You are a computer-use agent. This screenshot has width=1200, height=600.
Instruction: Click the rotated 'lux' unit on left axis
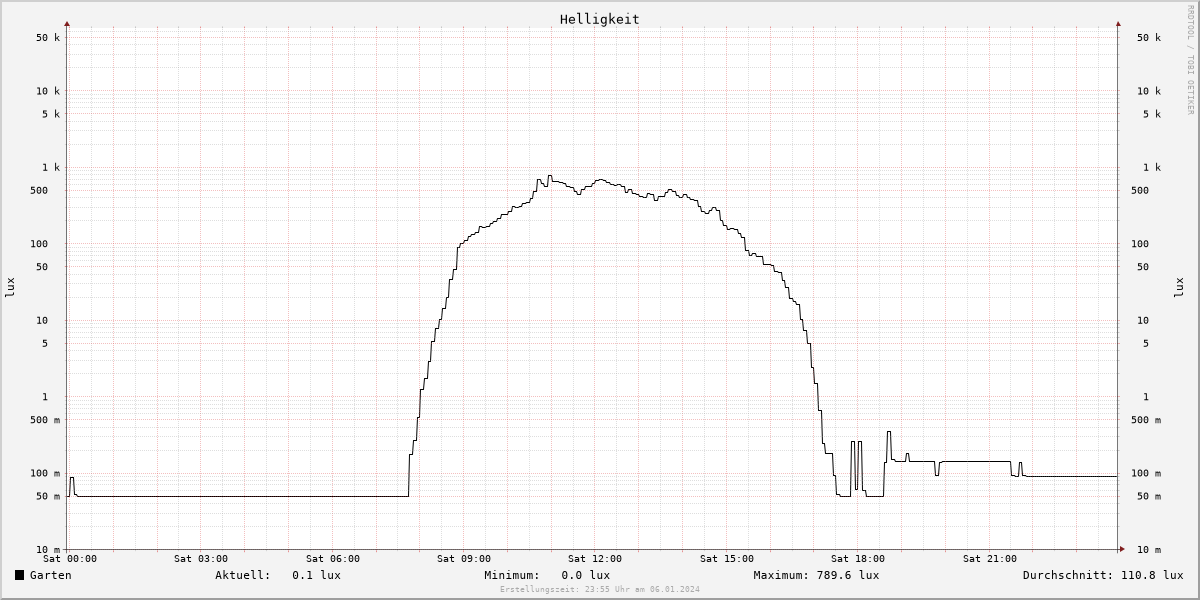(x=10, y=287)
